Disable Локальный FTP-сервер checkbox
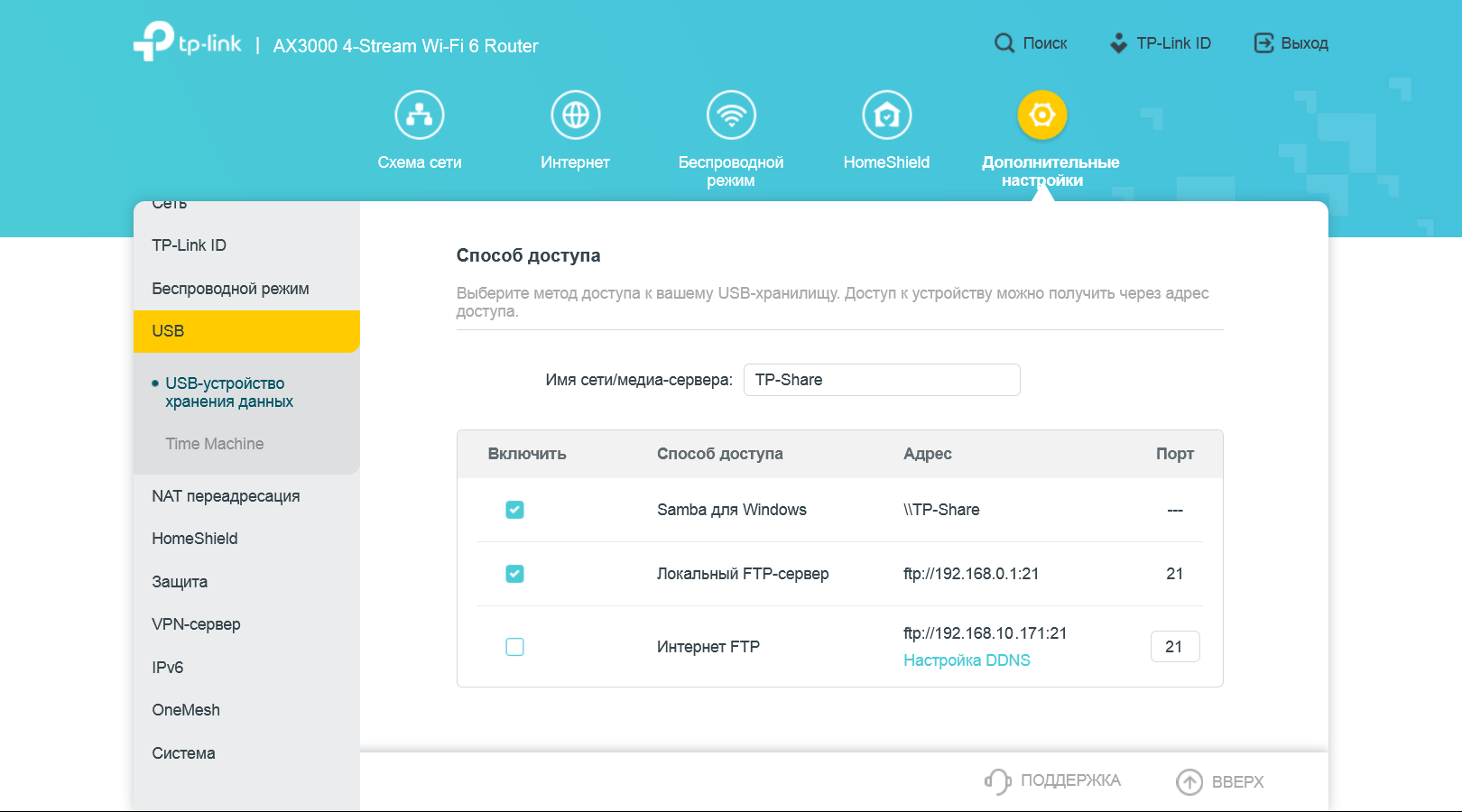 click(514, 574)
